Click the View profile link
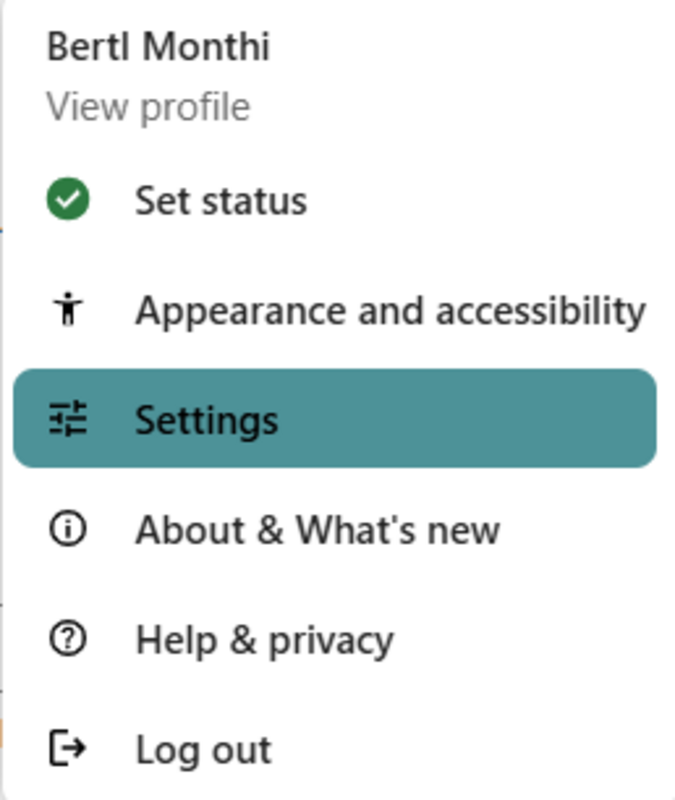 148,107
